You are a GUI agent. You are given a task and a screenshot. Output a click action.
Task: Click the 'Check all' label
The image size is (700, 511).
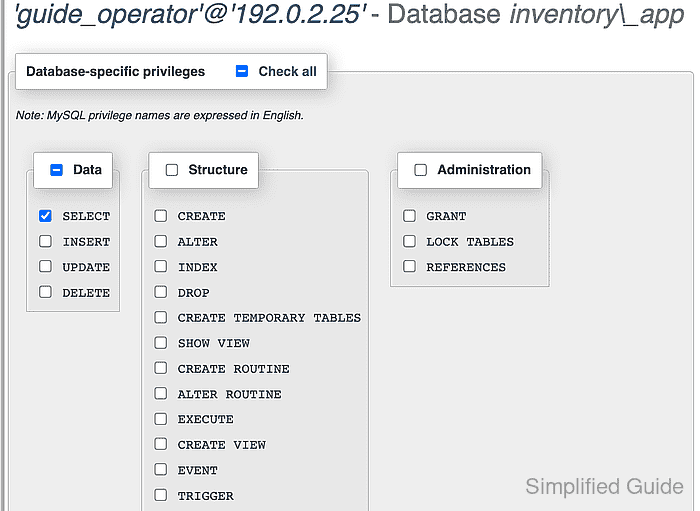[x=288, y=71]
